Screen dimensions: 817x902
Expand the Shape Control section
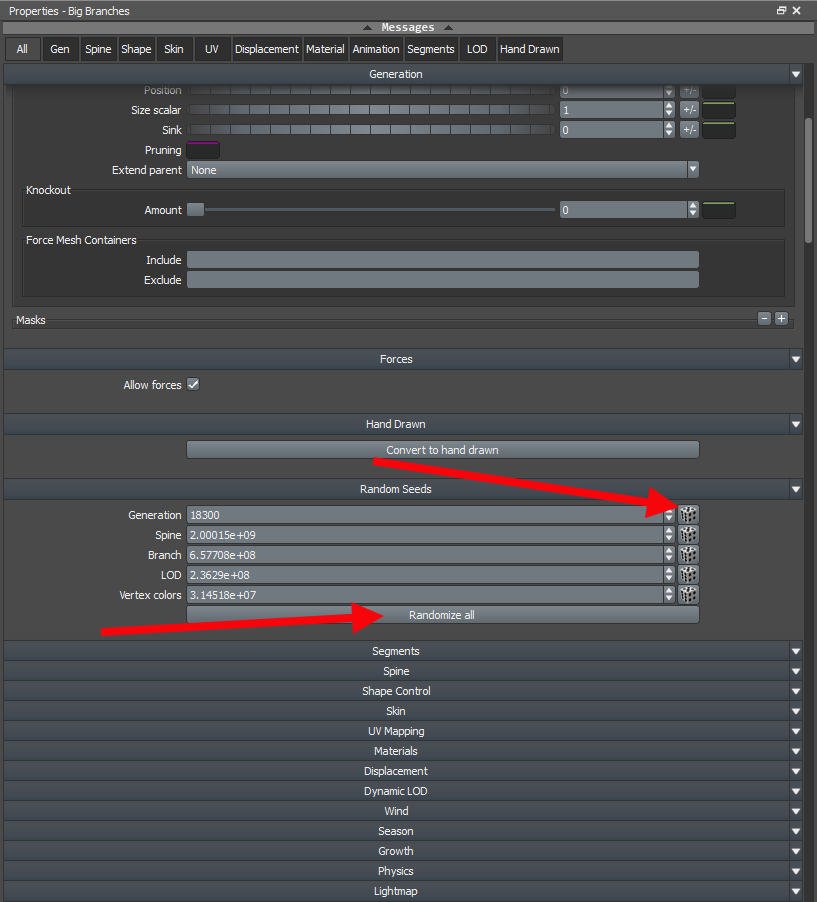point(403,691)
